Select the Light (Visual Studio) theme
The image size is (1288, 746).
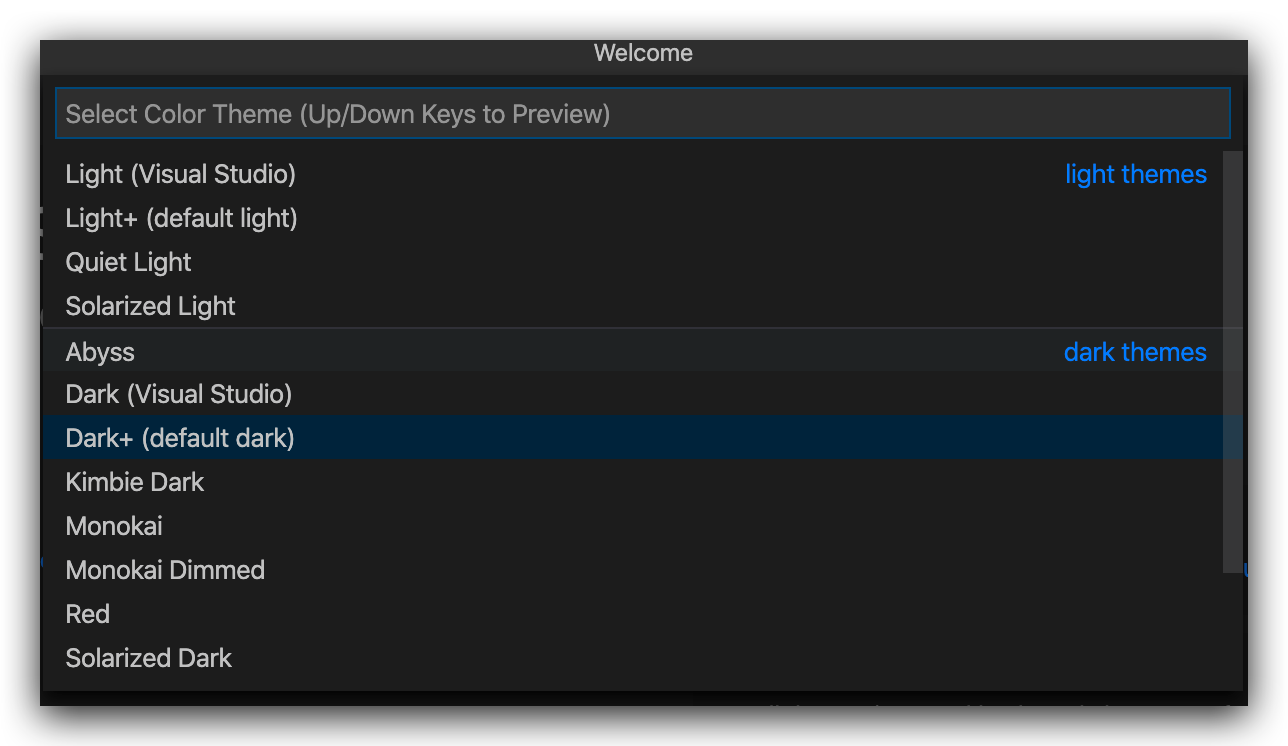coord(181,174)
